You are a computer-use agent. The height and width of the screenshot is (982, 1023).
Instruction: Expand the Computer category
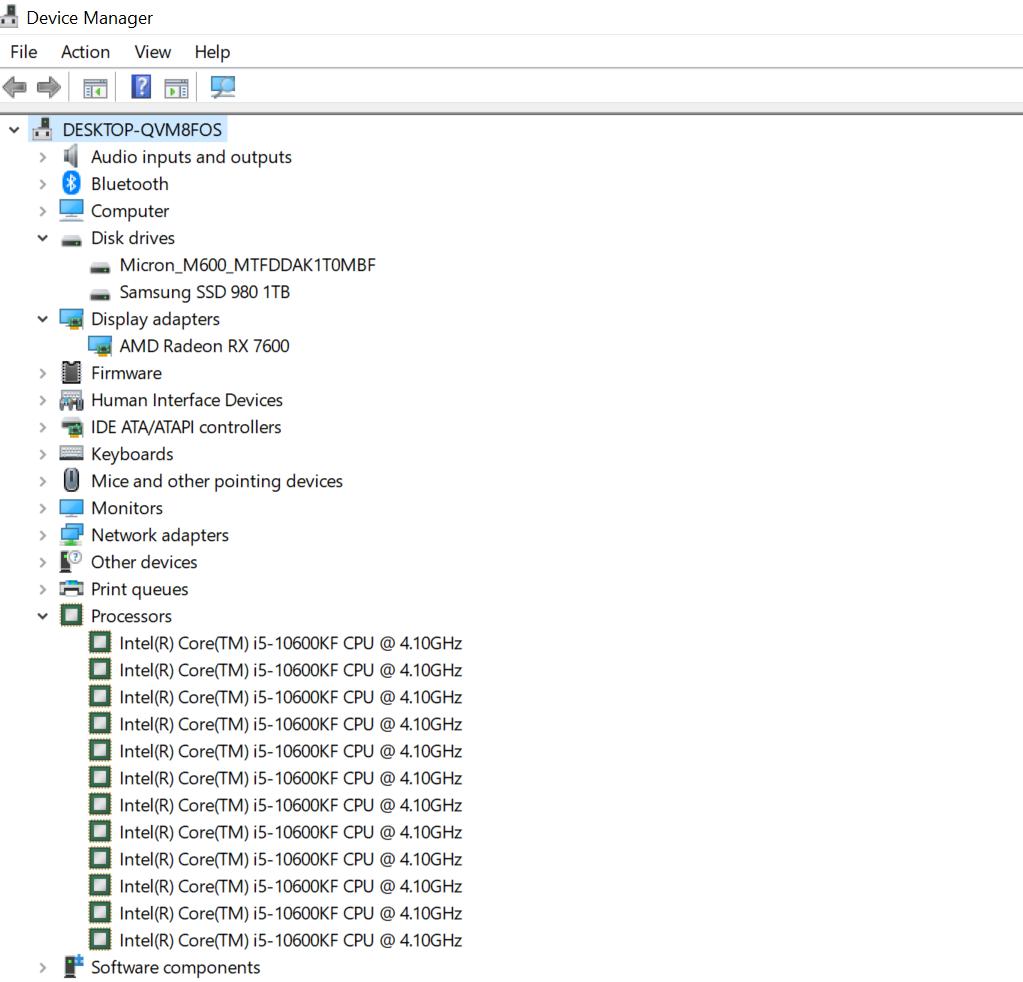pos(42,211)
